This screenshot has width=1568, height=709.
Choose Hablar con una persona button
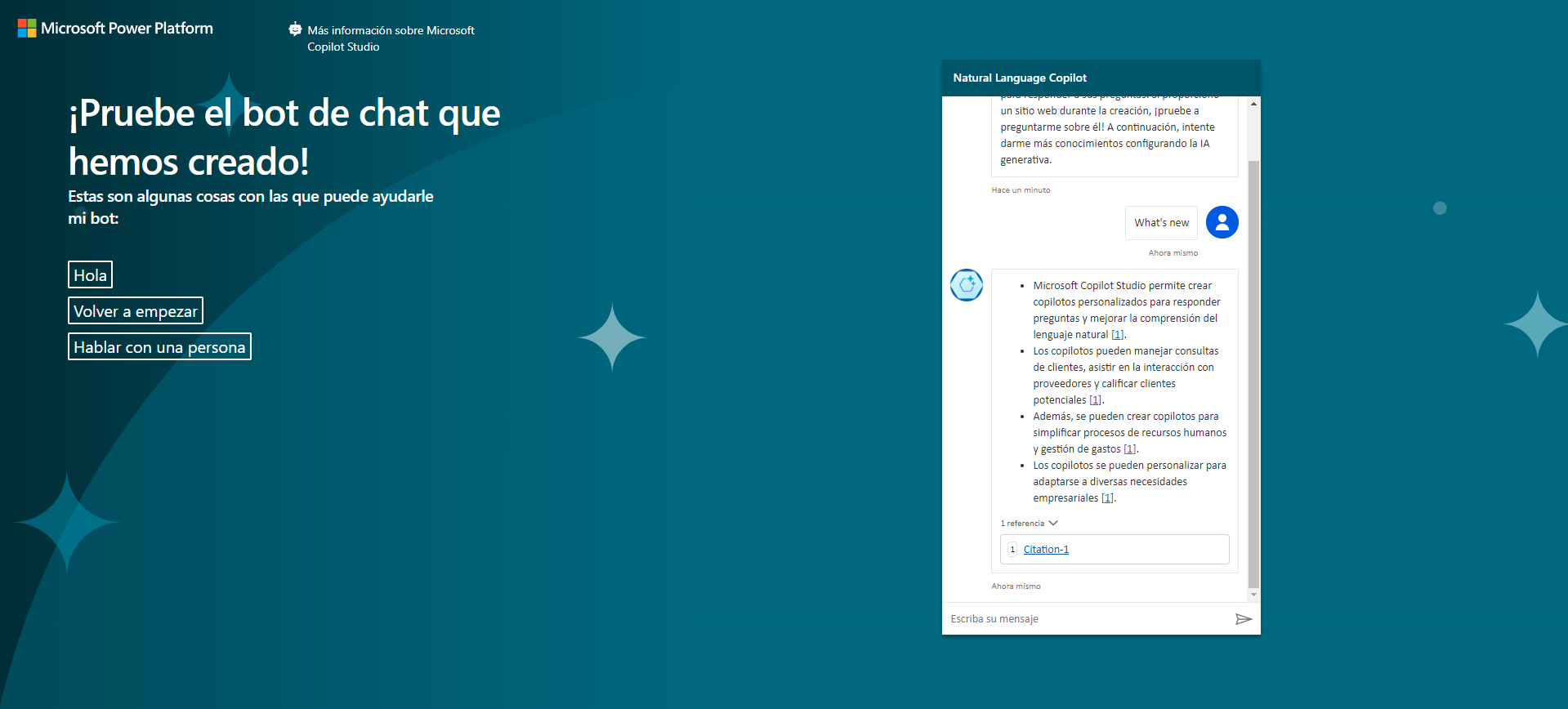(x=159, y=346)
